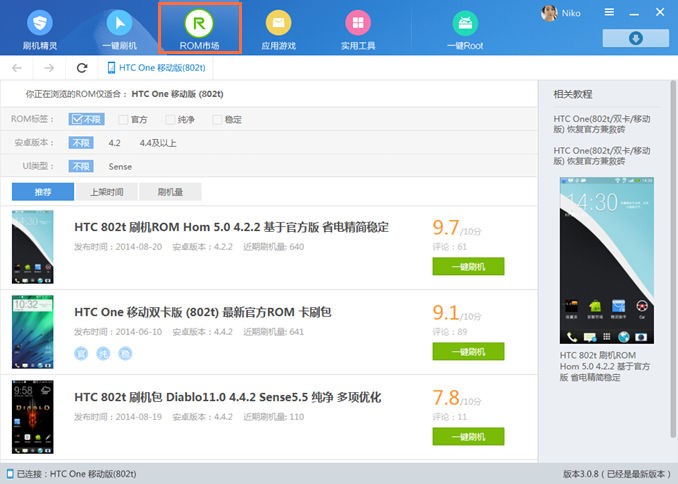Click the 相关教程 heading
The height and width of the screenshot is (484, 678).
pos(572,94)
